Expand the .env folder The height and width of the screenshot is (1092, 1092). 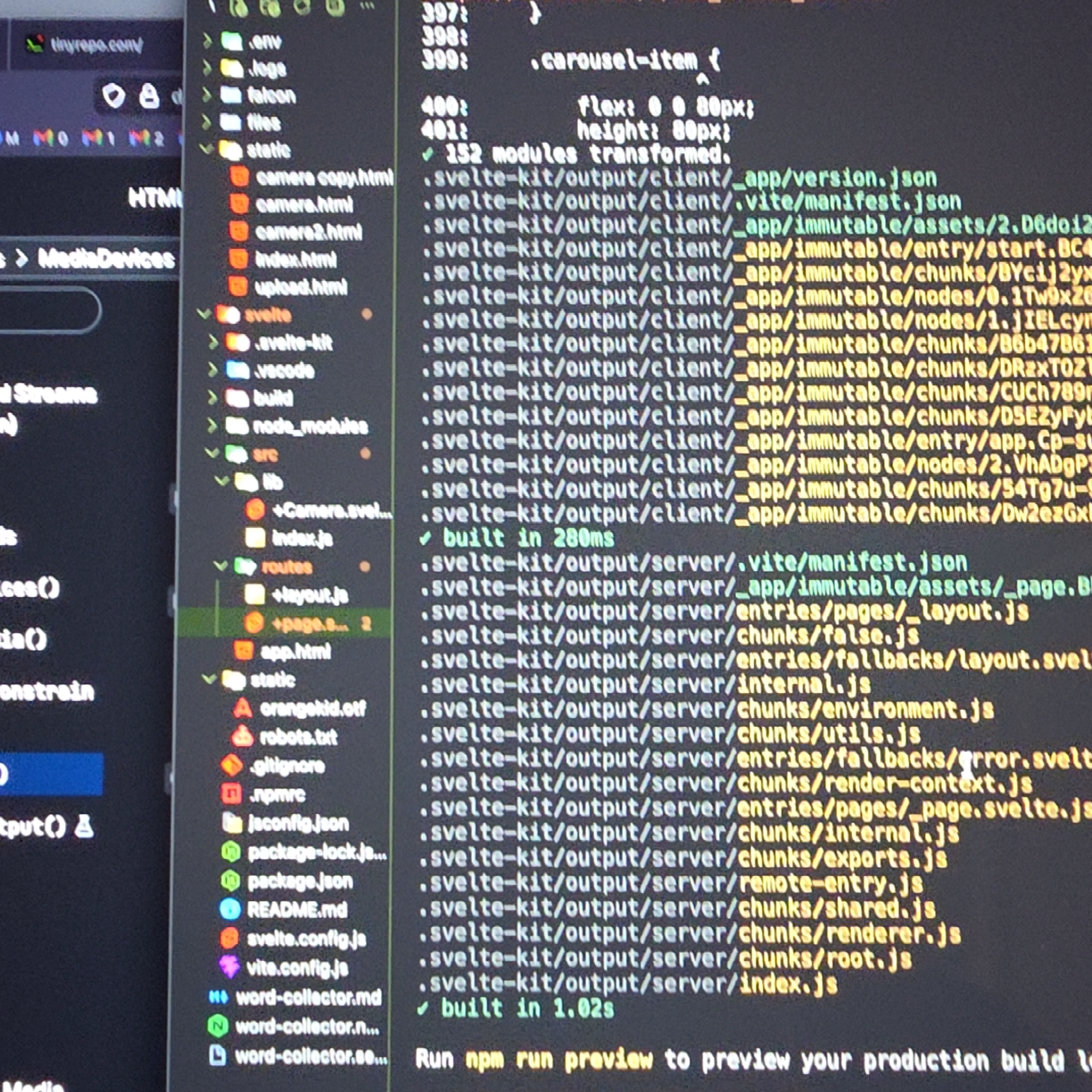point(264,42)
